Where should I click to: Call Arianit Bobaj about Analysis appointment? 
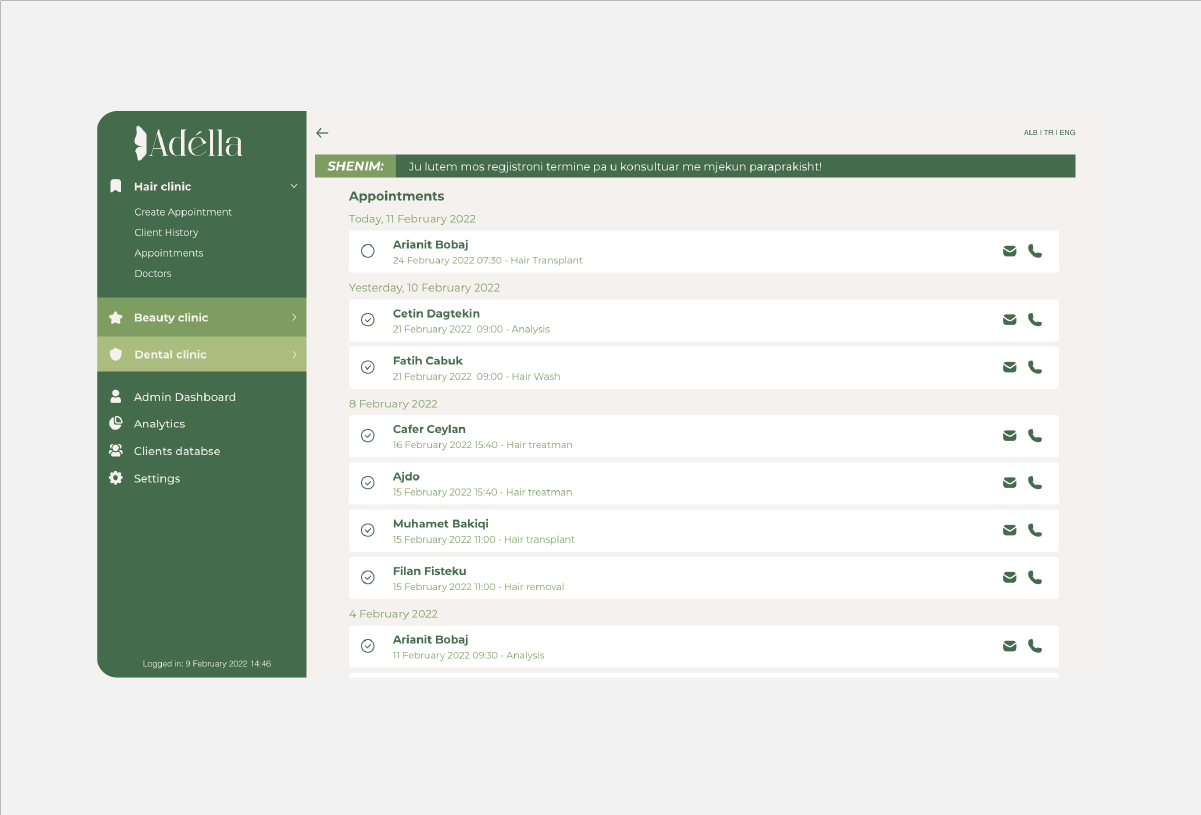[x=1035, y=646]
